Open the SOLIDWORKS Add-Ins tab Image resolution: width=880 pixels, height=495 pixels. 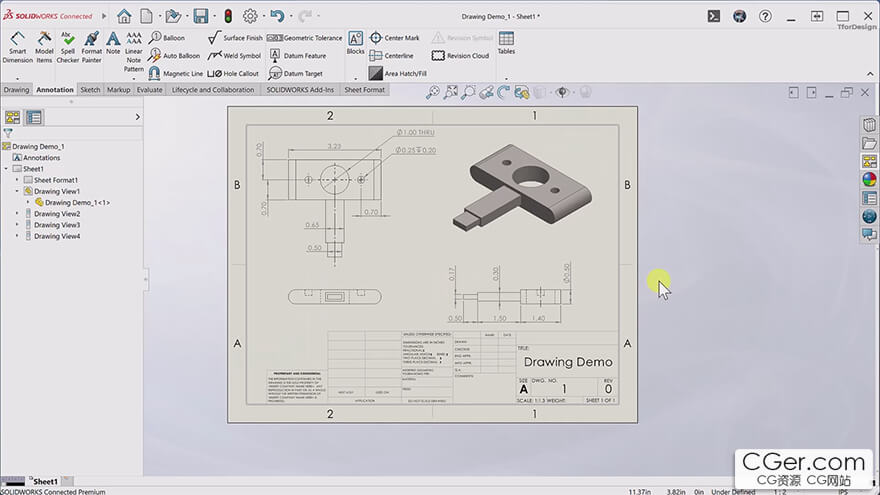pyautogui.click(x=300, y=90)
